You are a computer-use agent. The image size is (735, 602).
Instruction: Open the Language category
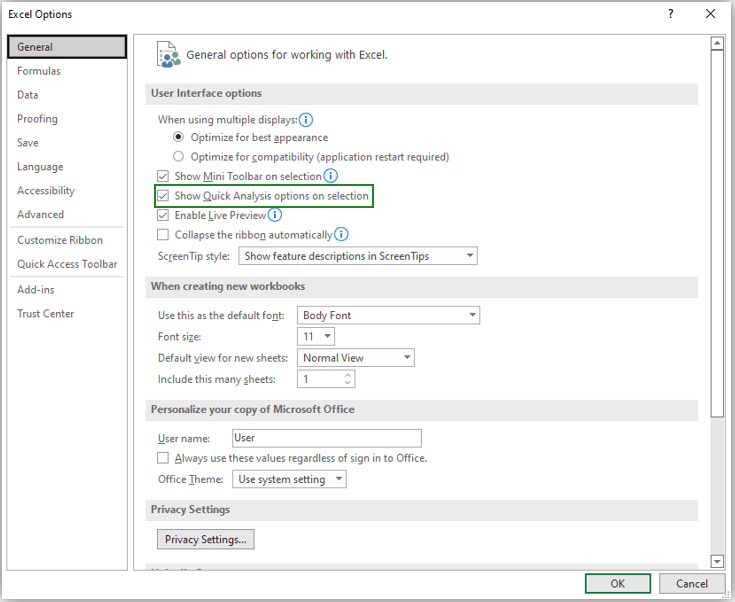pyautogui.click(x=67, y=166)
